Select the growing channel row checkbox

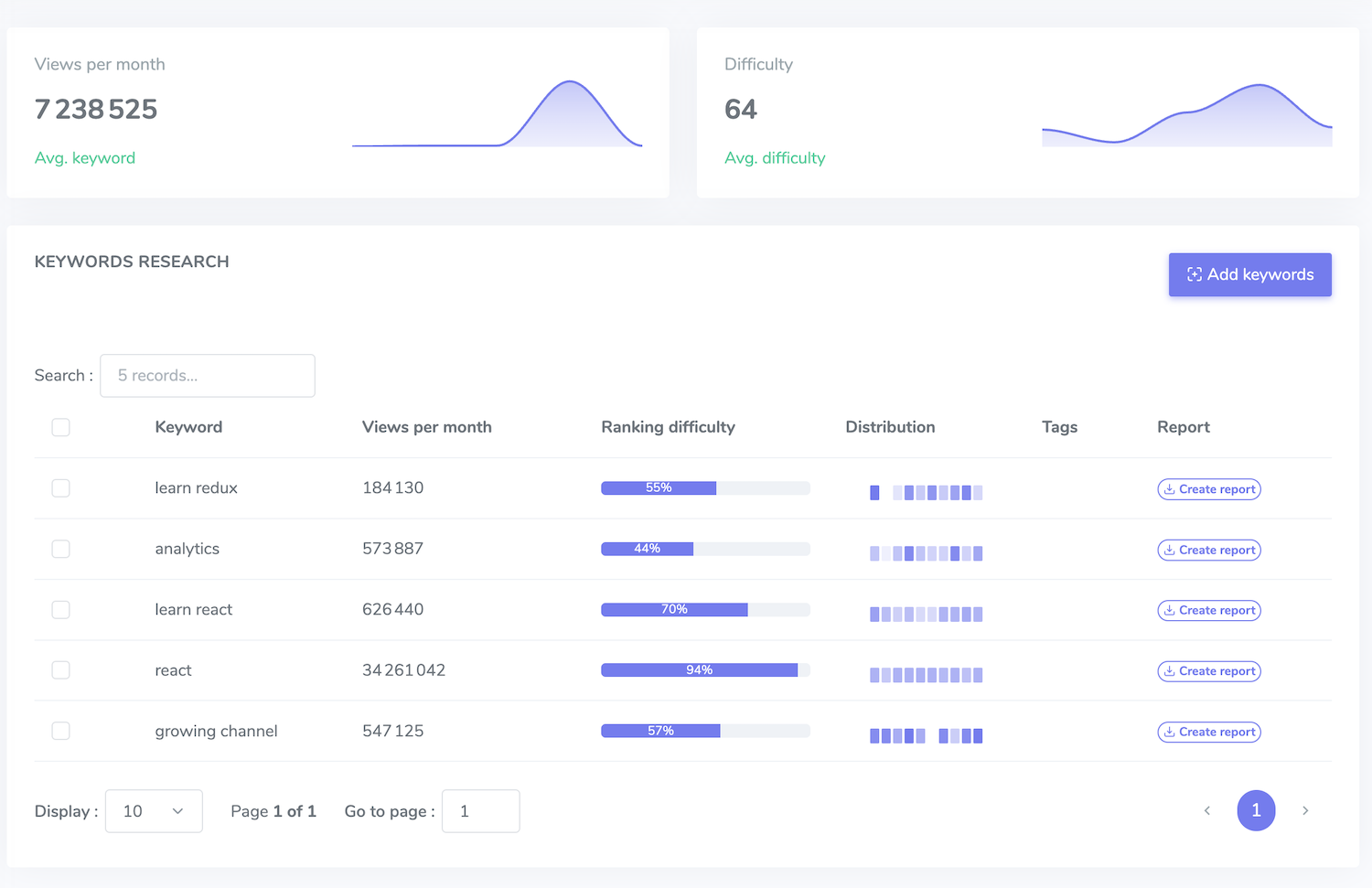coord(61,731)
